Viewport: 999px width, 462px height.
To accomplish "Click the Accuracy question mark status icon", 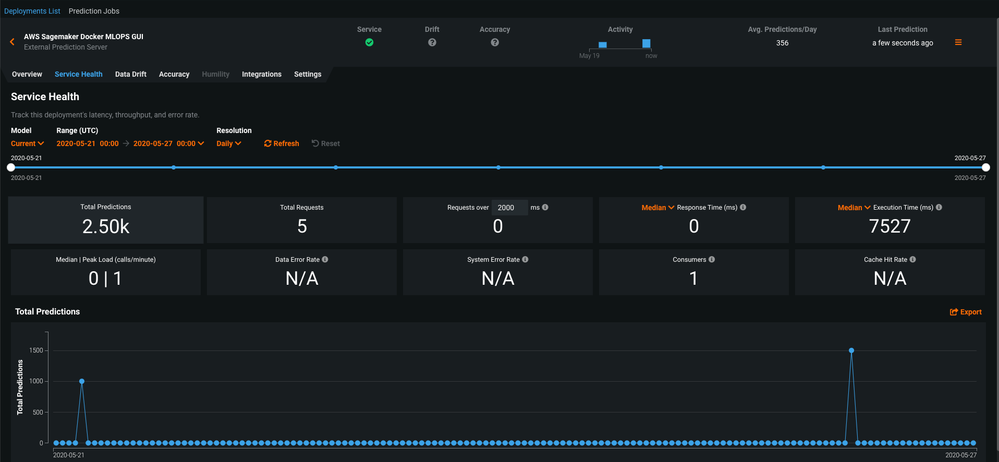I will coord(494,42).
